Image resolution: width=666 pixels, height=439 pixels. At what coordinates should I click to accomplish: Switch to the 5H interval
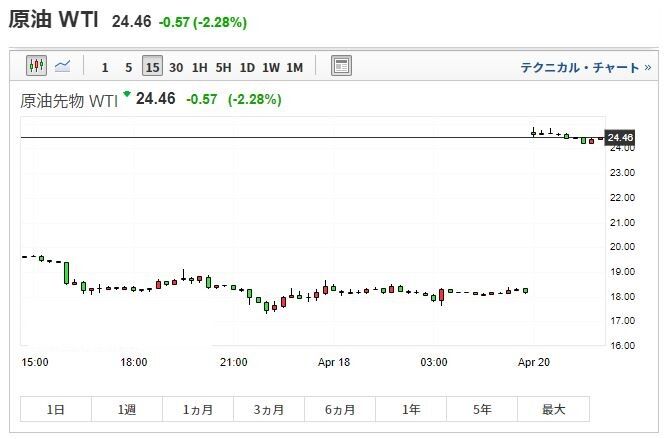tap(223, 67)
